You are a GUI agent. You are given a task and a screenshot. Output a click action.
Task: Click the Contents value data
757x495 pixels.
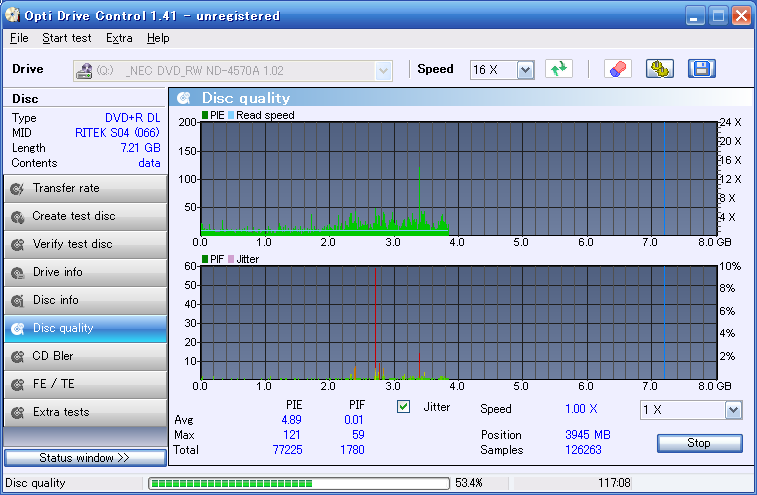pos(149,163)
